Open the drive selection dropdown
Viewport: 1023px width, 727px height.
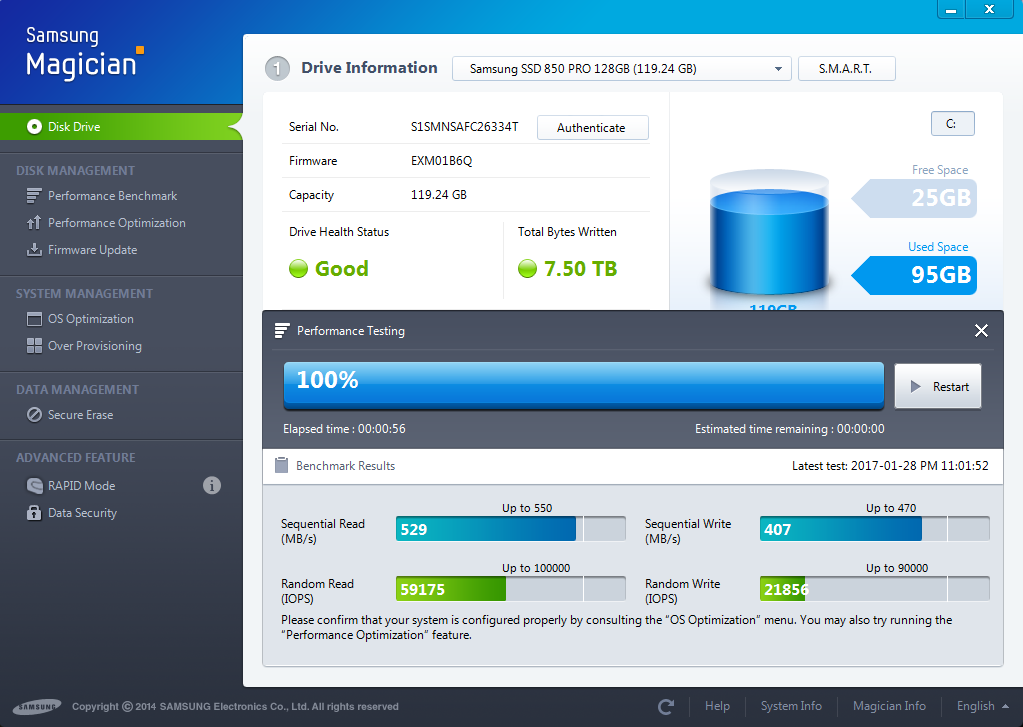pos(622,69)
